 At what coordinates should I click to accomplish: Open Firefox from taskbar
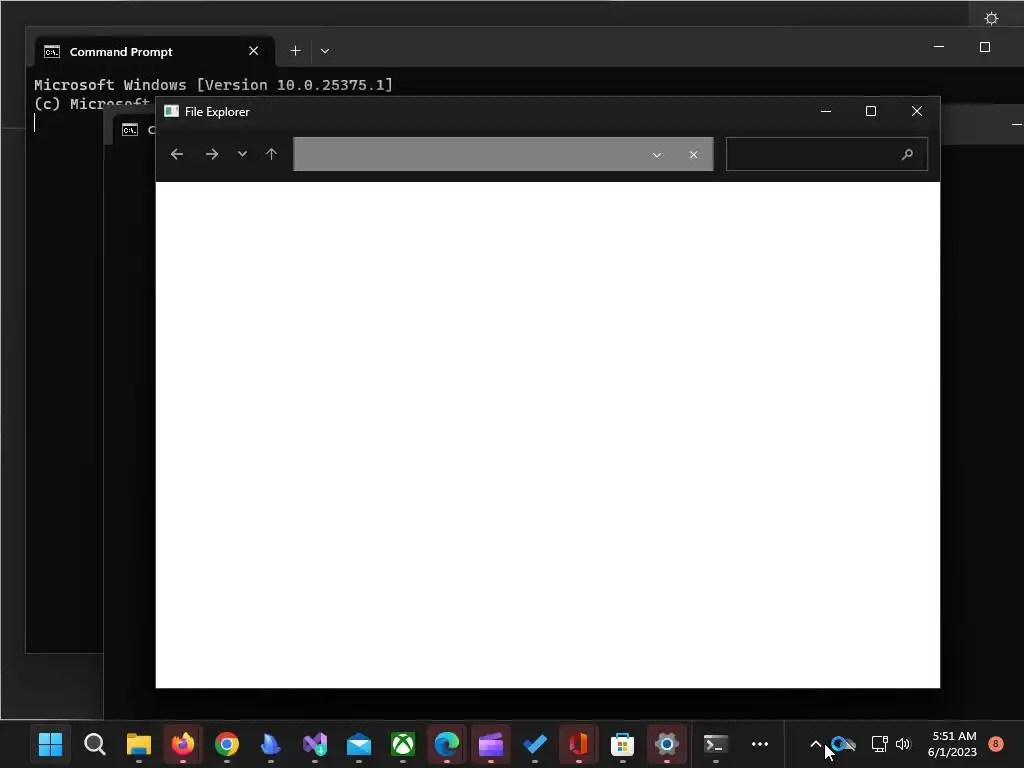click(x=183, y=744)
